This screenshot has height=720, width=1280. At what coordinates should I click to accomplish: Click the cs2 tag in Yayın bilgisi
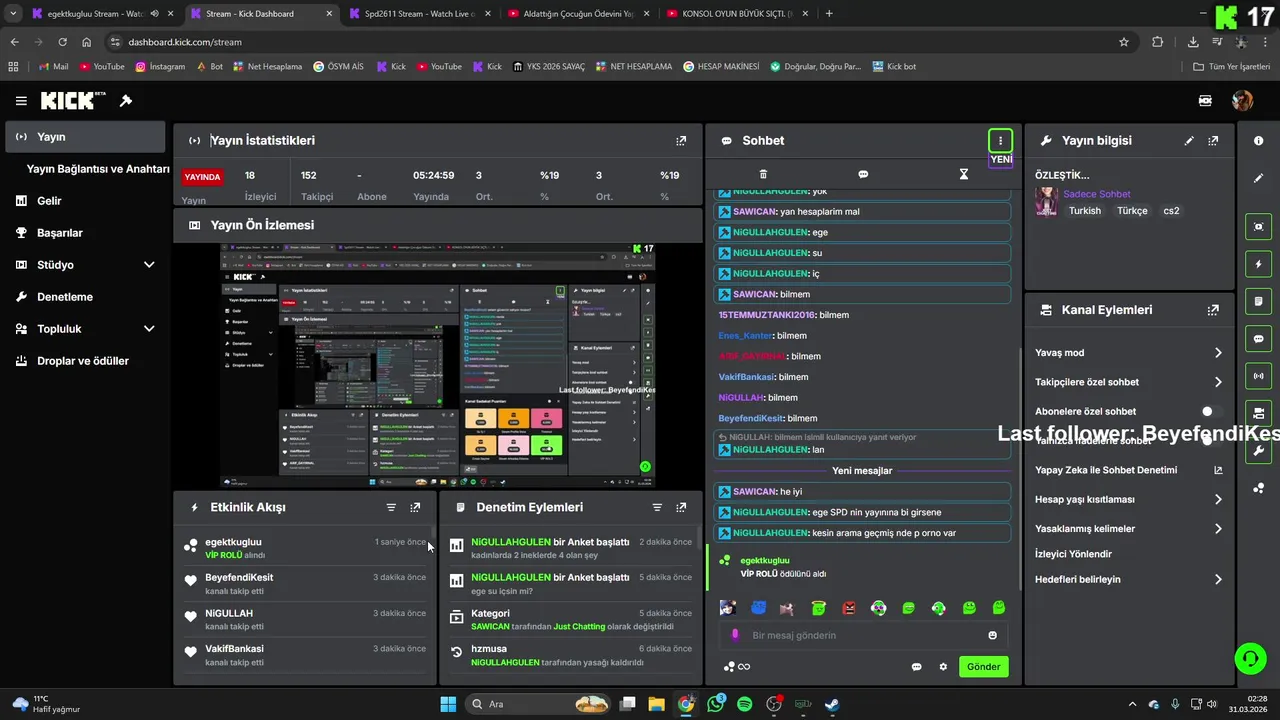(1171, 211)
